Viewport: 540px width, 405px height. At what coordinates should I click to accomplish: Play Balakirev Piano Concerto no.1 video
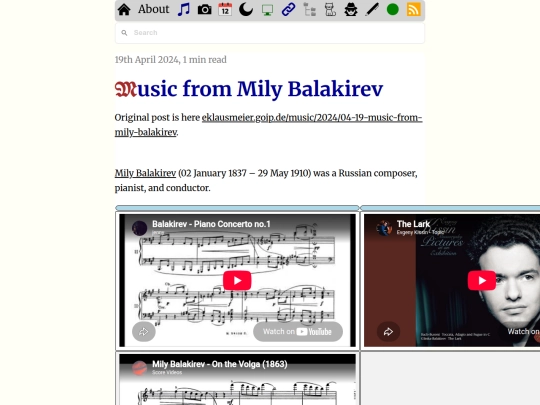[x=237, y=280]
